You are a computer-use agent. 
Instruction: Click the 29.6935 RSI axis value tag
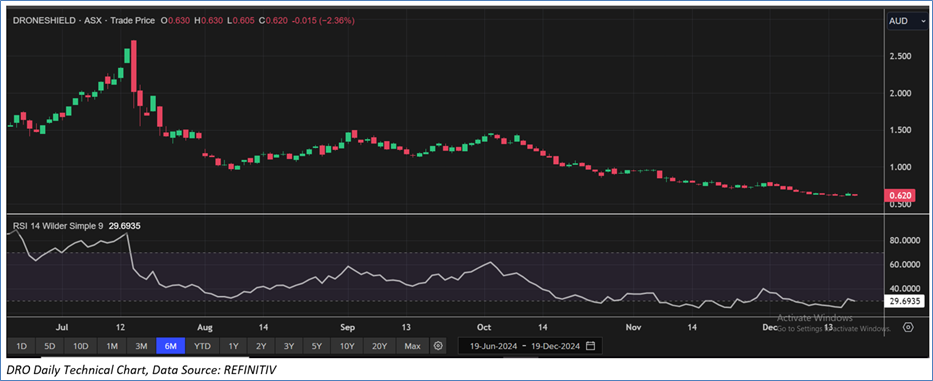(x=905, y=302)
